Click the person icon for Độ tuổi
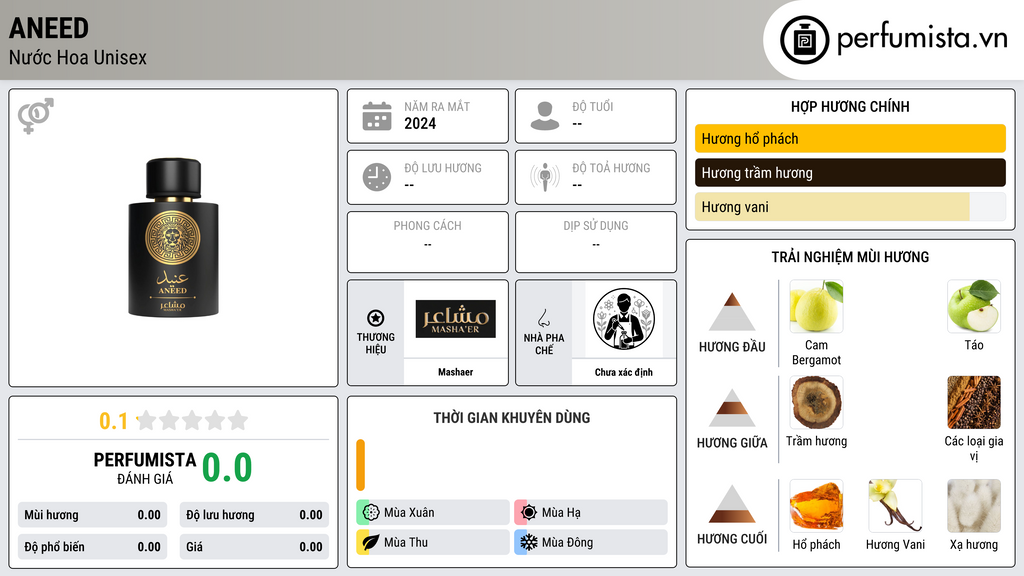1024x576 pixels. 545,116
